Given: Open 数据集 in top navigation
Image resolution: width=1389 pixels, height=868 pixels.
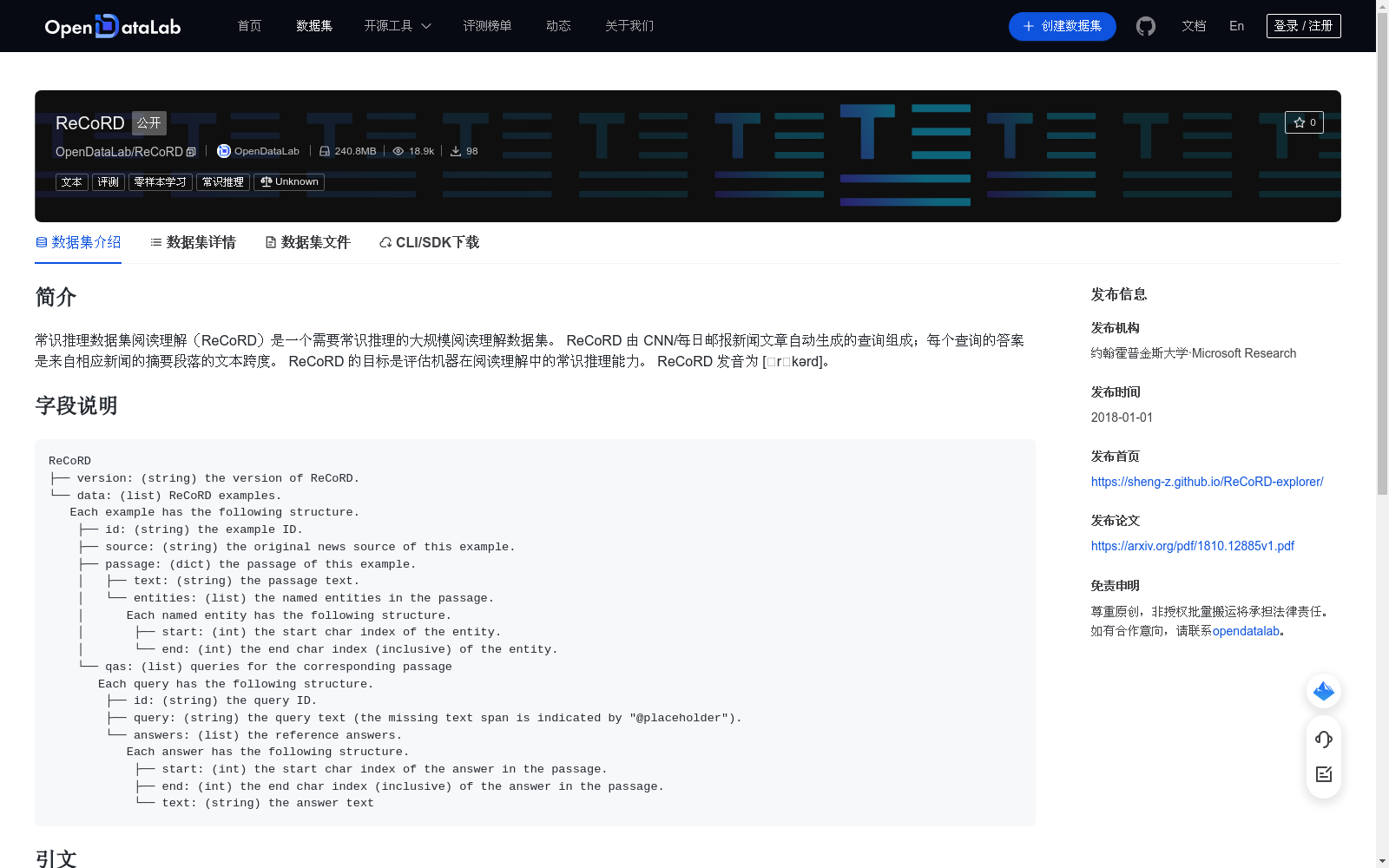Looking at the screenshot, I should coord(314,26).
